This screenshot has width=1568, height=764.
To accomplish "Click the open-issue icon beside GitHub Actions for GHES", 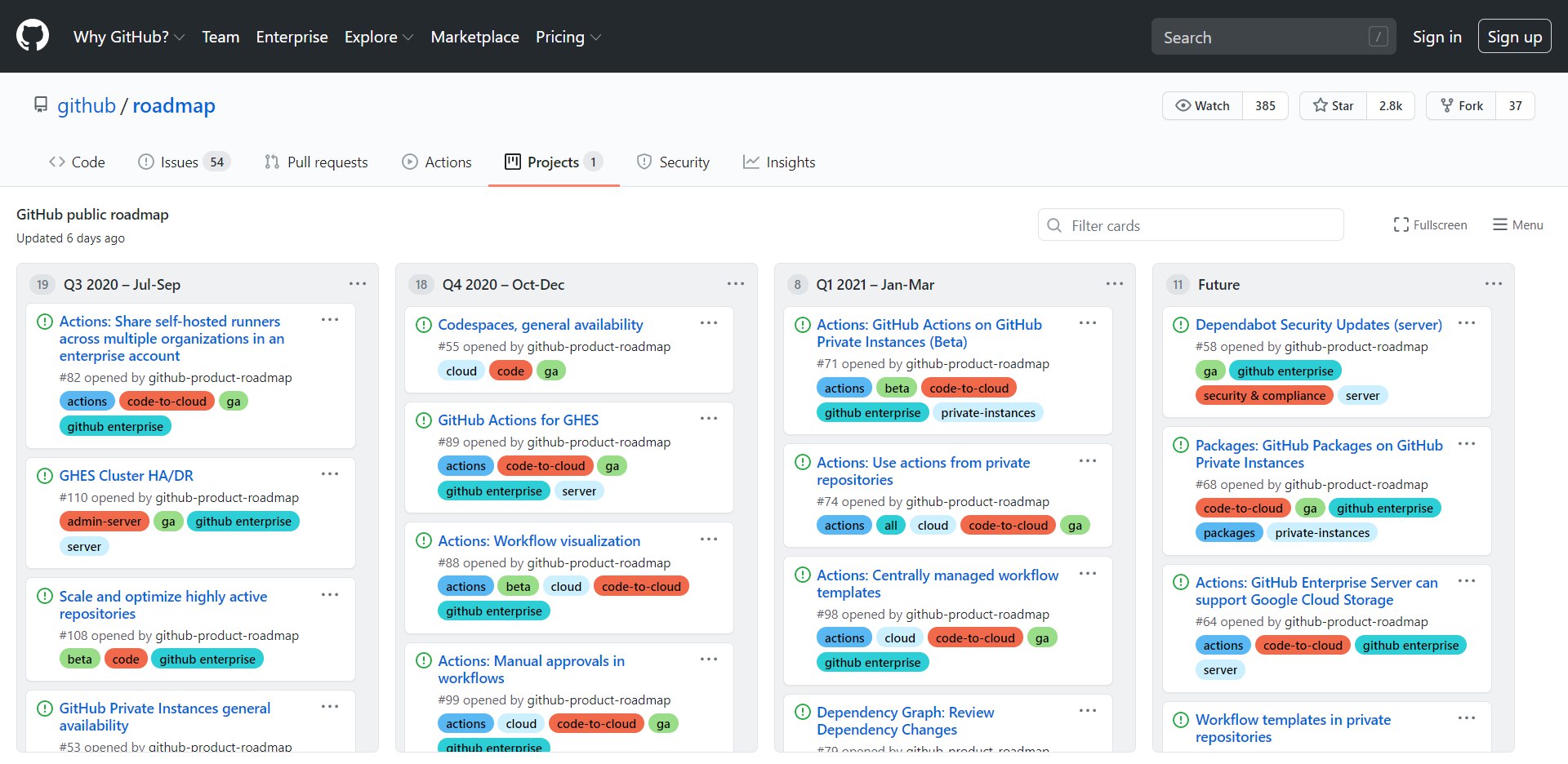I will [424, 420].
